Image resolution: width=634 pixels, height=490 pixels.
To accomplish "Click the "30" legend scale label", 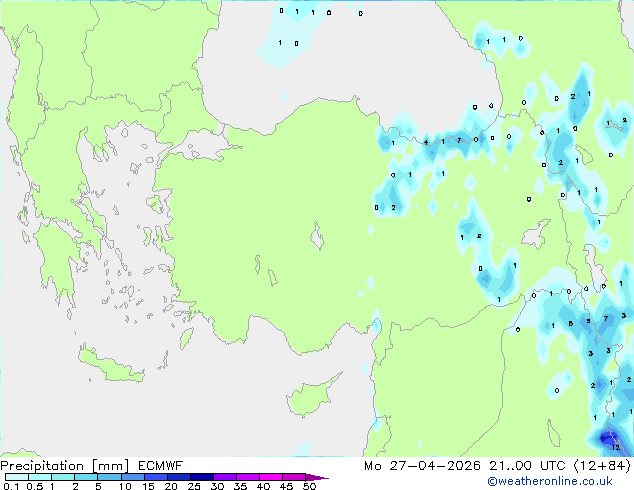I will [x=217, y=486].
